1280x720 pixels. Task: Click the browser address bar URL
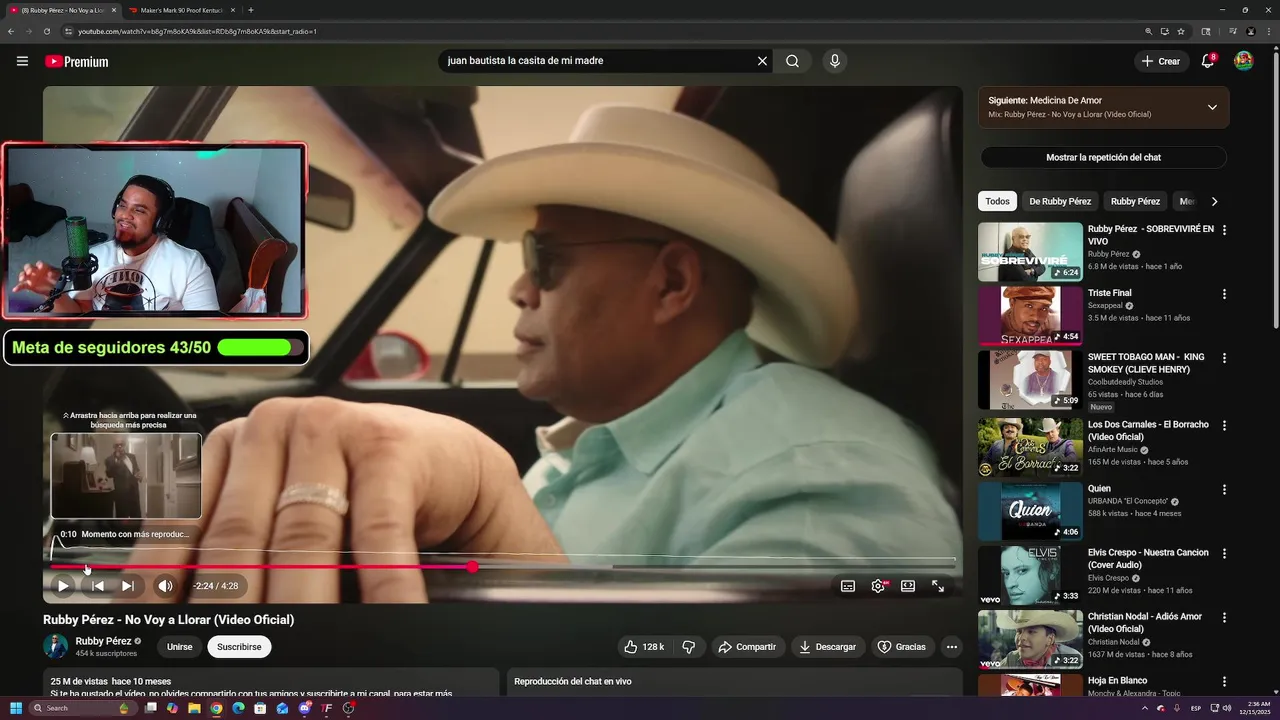197,31
